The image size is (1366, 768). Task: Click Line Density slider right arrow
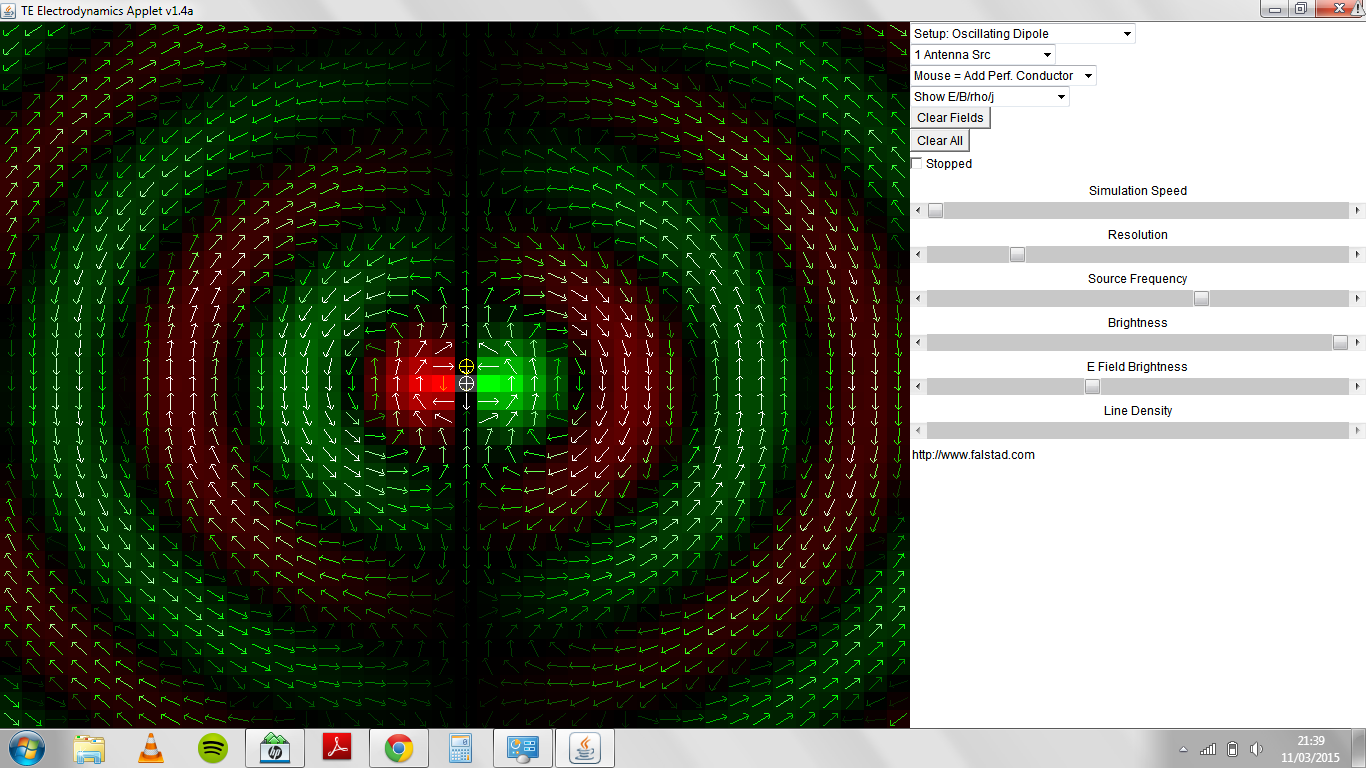click(1357, 431)
